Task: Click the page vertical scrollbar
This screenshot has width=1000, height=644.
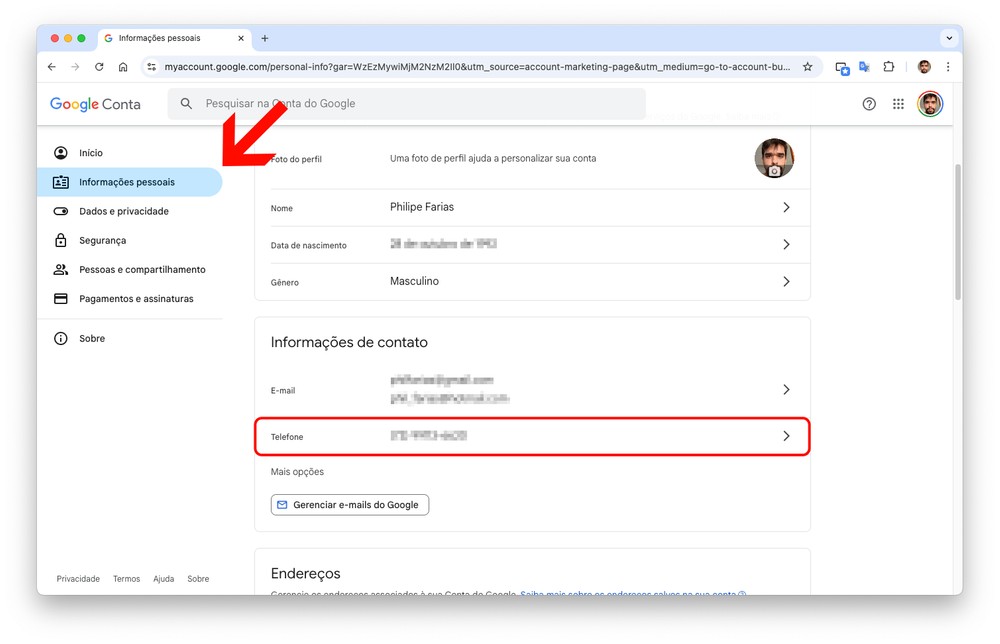Action: 957,232
